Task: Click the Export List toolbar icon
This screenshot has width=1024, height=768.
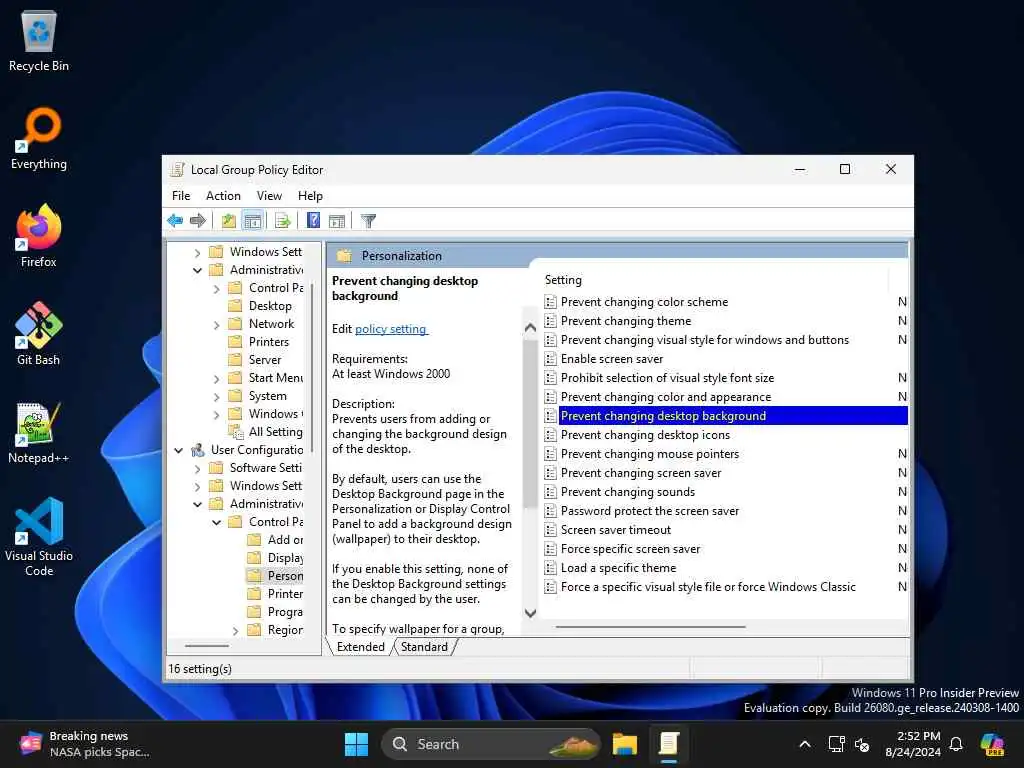Action: pyautogui.click(x=282, y=221)
